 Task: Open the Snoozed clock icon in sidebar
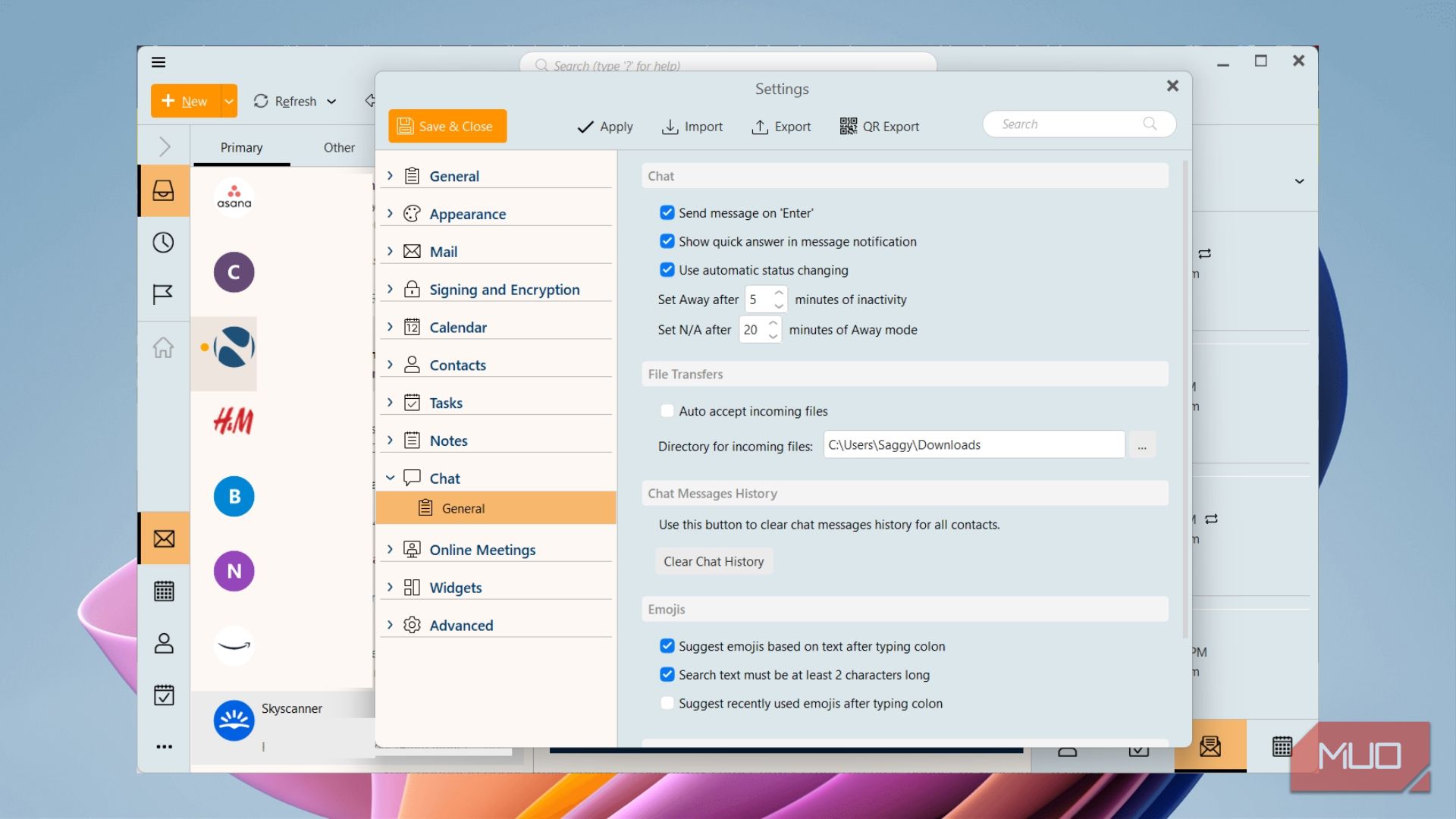tap(163, 243)
